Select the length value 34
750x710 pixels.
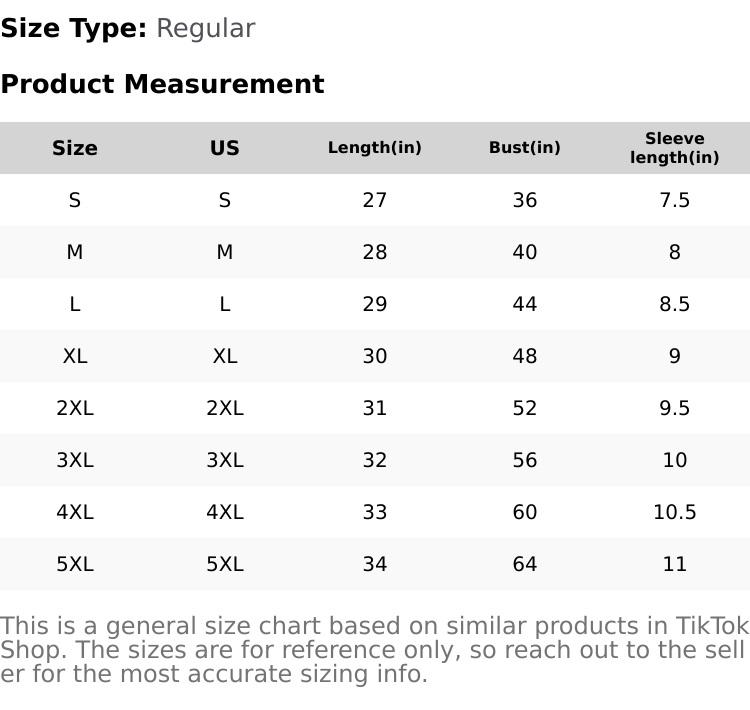[375, 564]
